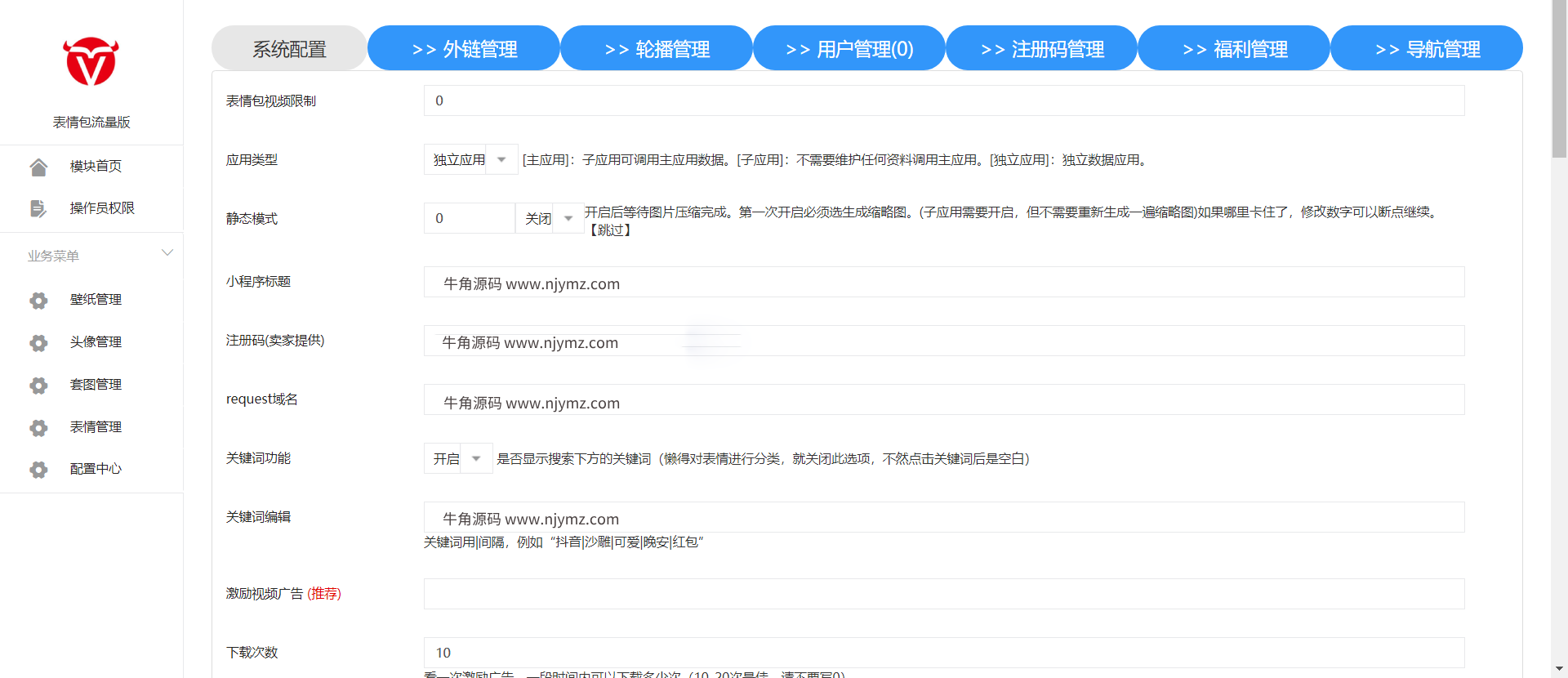The height and width of the screenshot is (678, 1568).
Task: Select the 系统配置 tab
Action: (x=289, y=48)
